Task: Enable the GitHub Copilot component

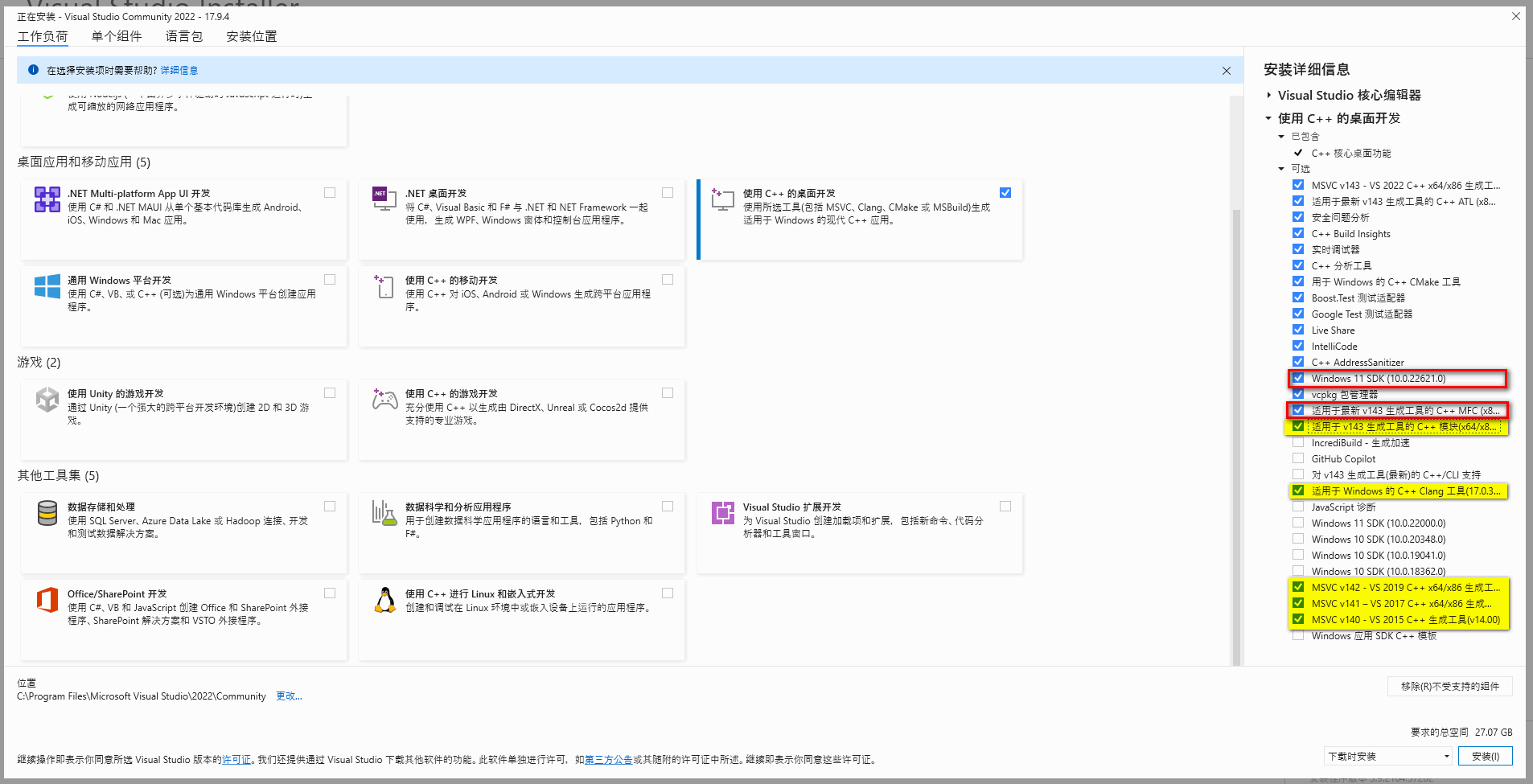Action: click(x=1298, y=458)
